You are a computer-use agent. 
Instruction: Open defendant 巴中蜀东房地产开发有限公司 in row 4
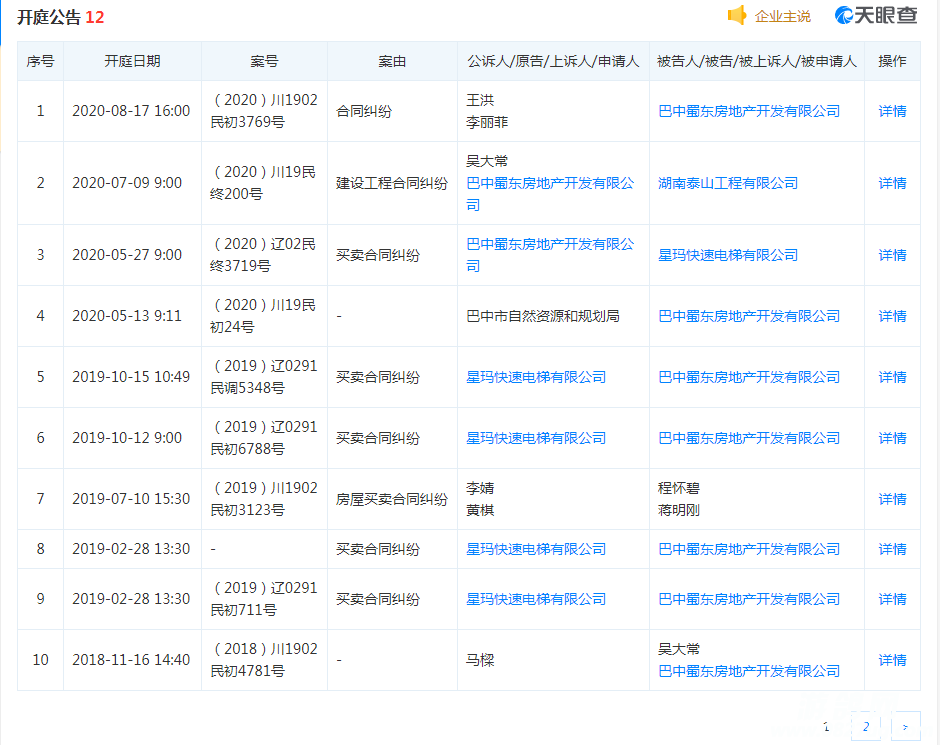coord(749,316)
